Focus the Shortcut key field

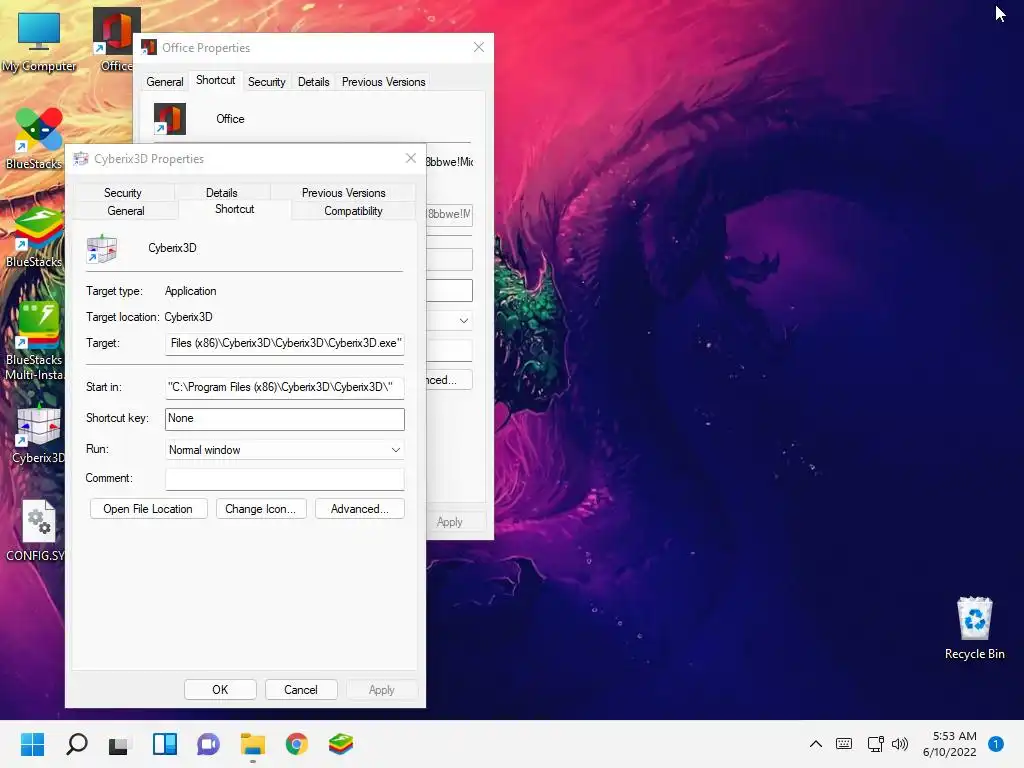(285, 419)
